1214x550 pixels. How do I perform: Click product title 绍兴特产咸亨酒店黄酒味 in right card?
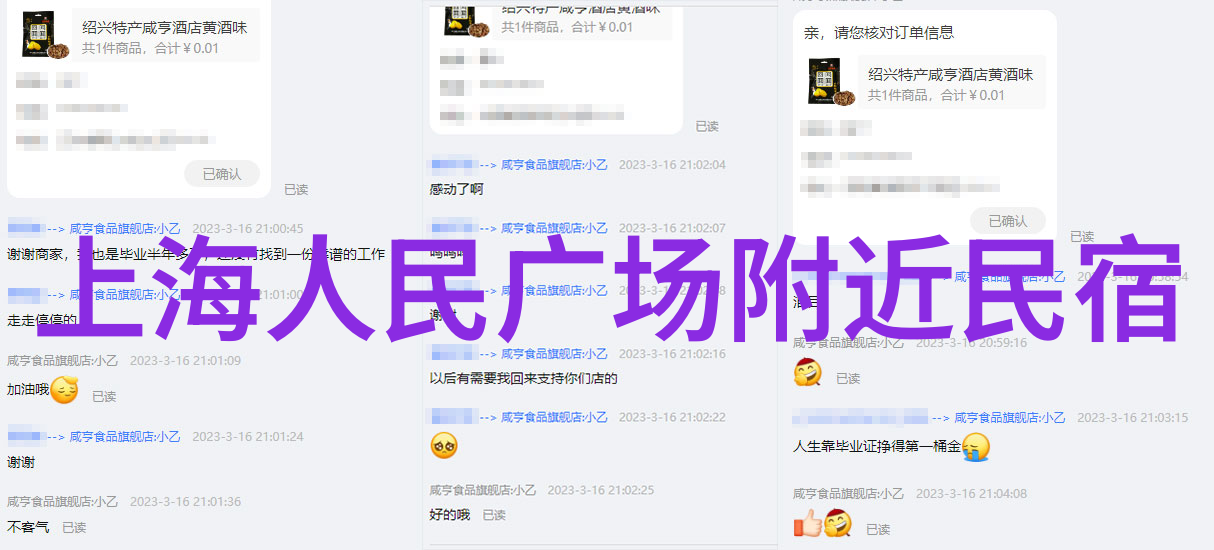950,74
